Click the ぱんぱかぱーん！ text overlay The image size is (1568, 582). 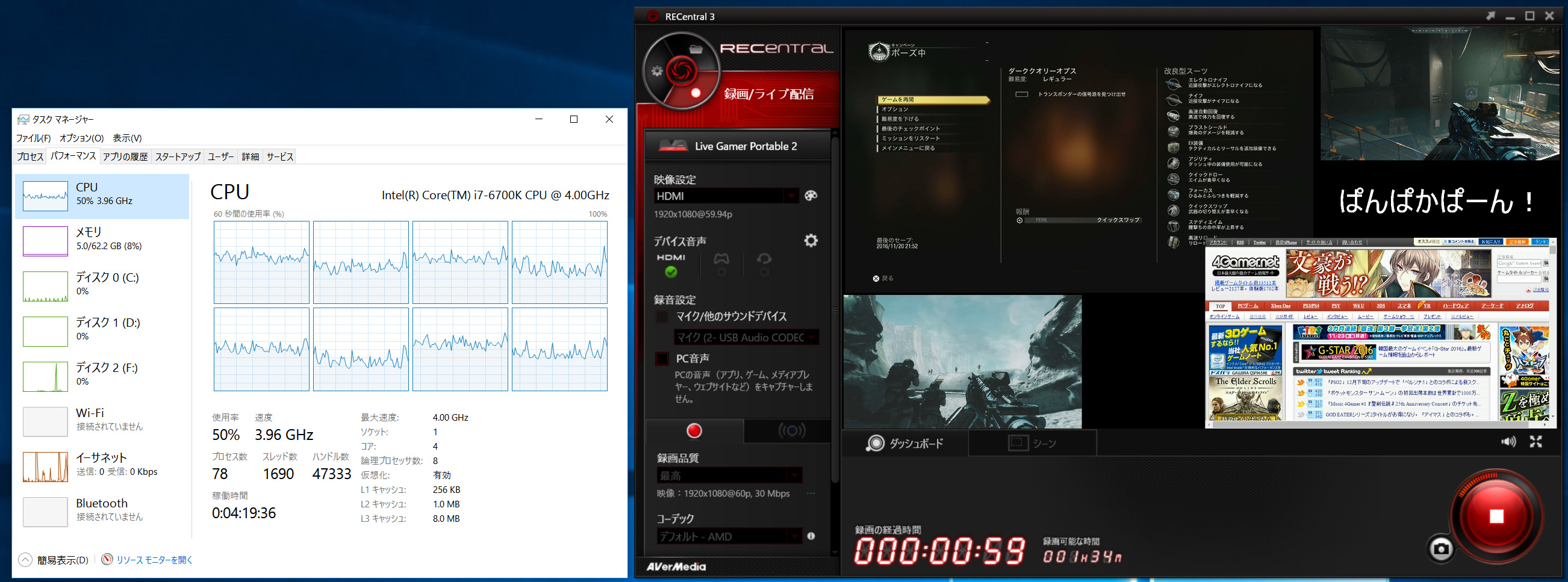pos(1437,201)
